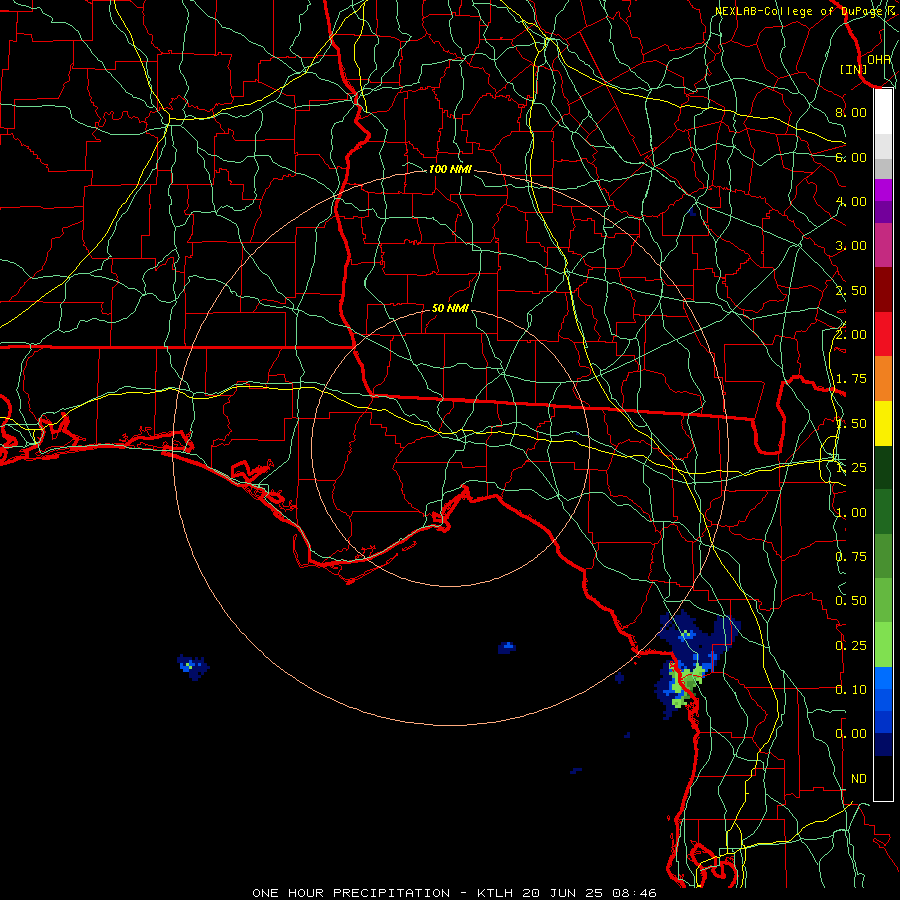The width and height of the screenshot is (900, 900).
Task: Select the dark green swatch beside 1.25
Action: (883, 467)
